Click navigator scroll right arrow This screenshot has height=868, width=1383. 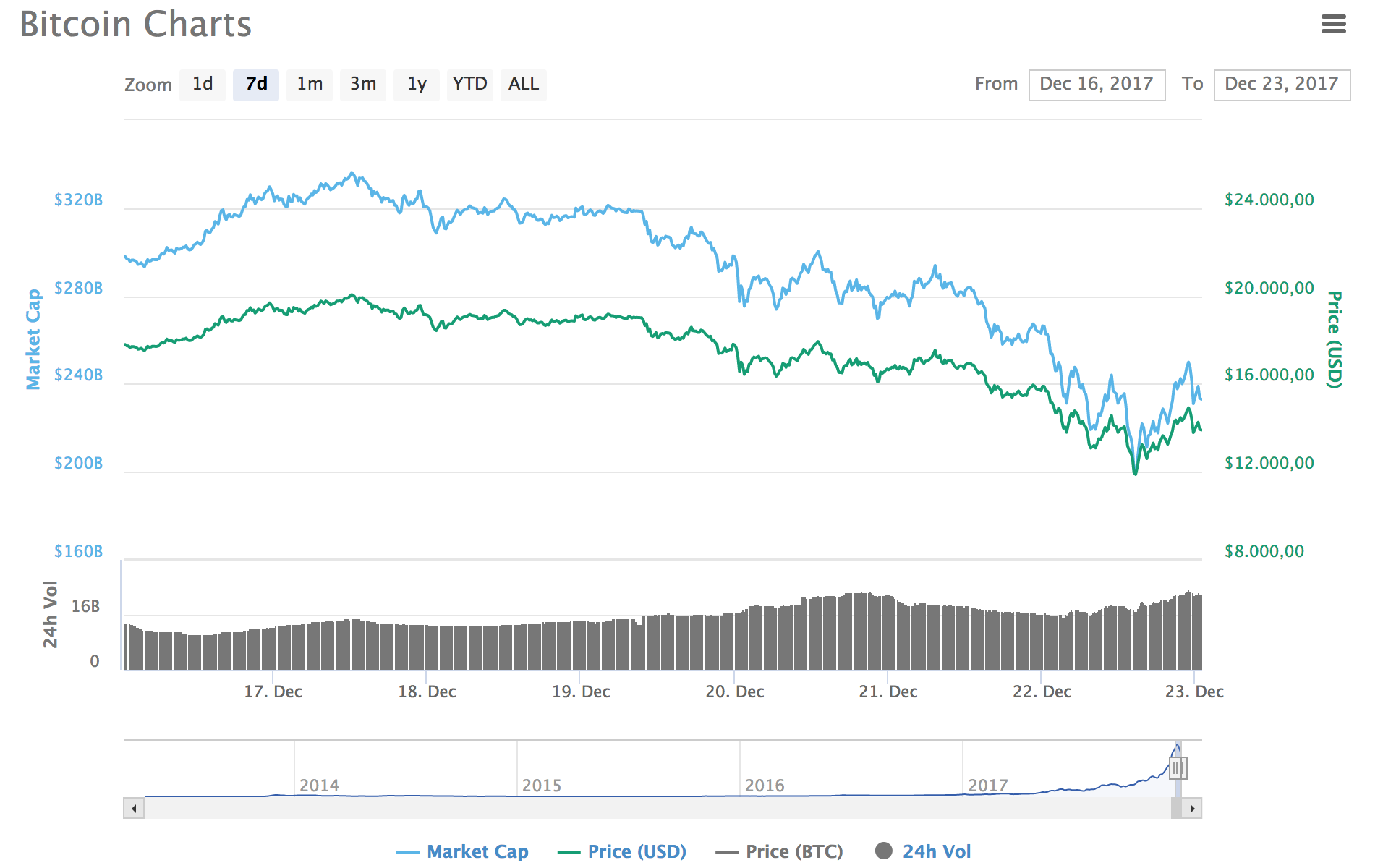click(x=1191, y=808)
